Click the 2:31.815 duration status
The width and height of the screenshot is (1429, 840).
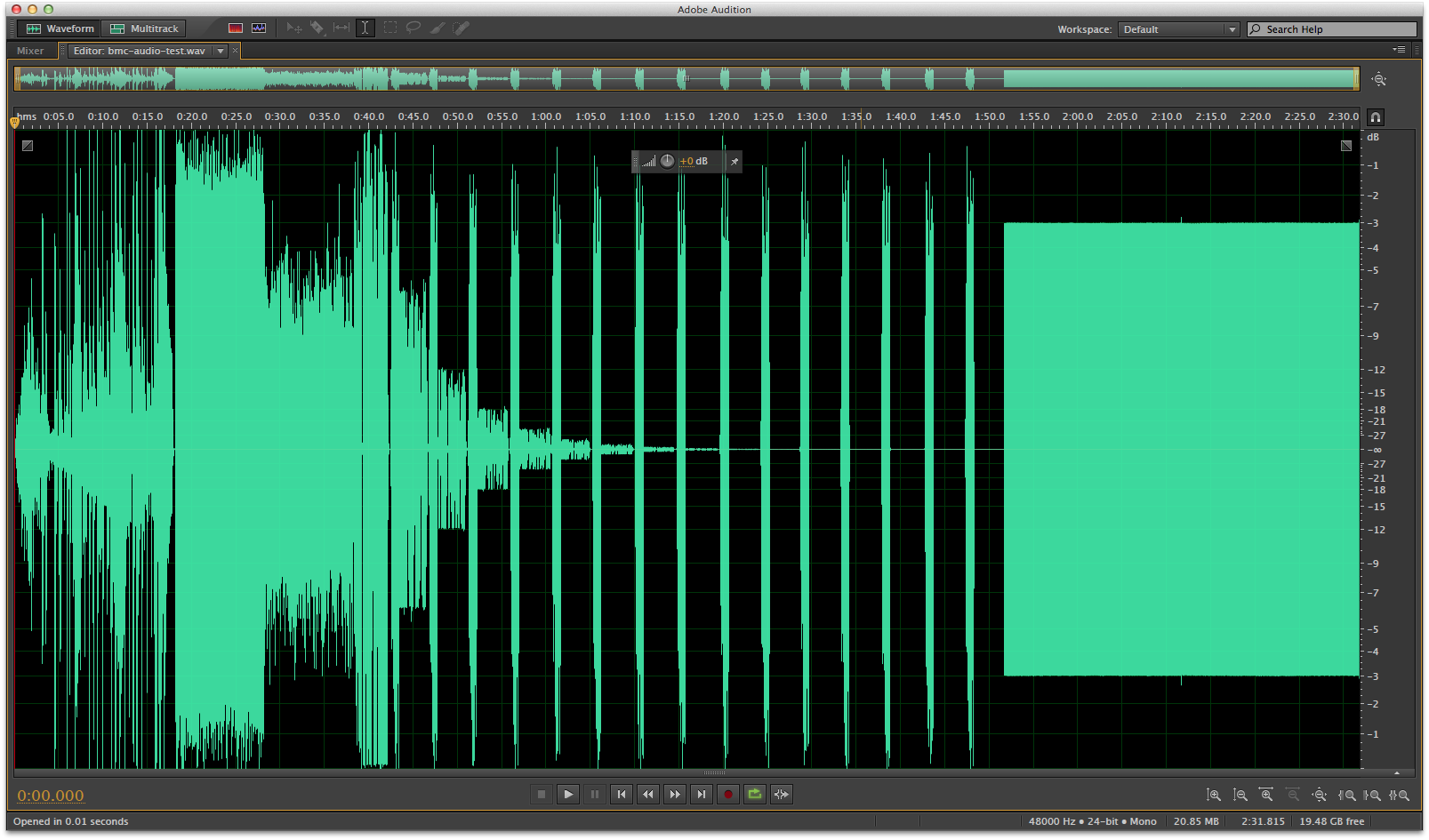click(1263, 821)
